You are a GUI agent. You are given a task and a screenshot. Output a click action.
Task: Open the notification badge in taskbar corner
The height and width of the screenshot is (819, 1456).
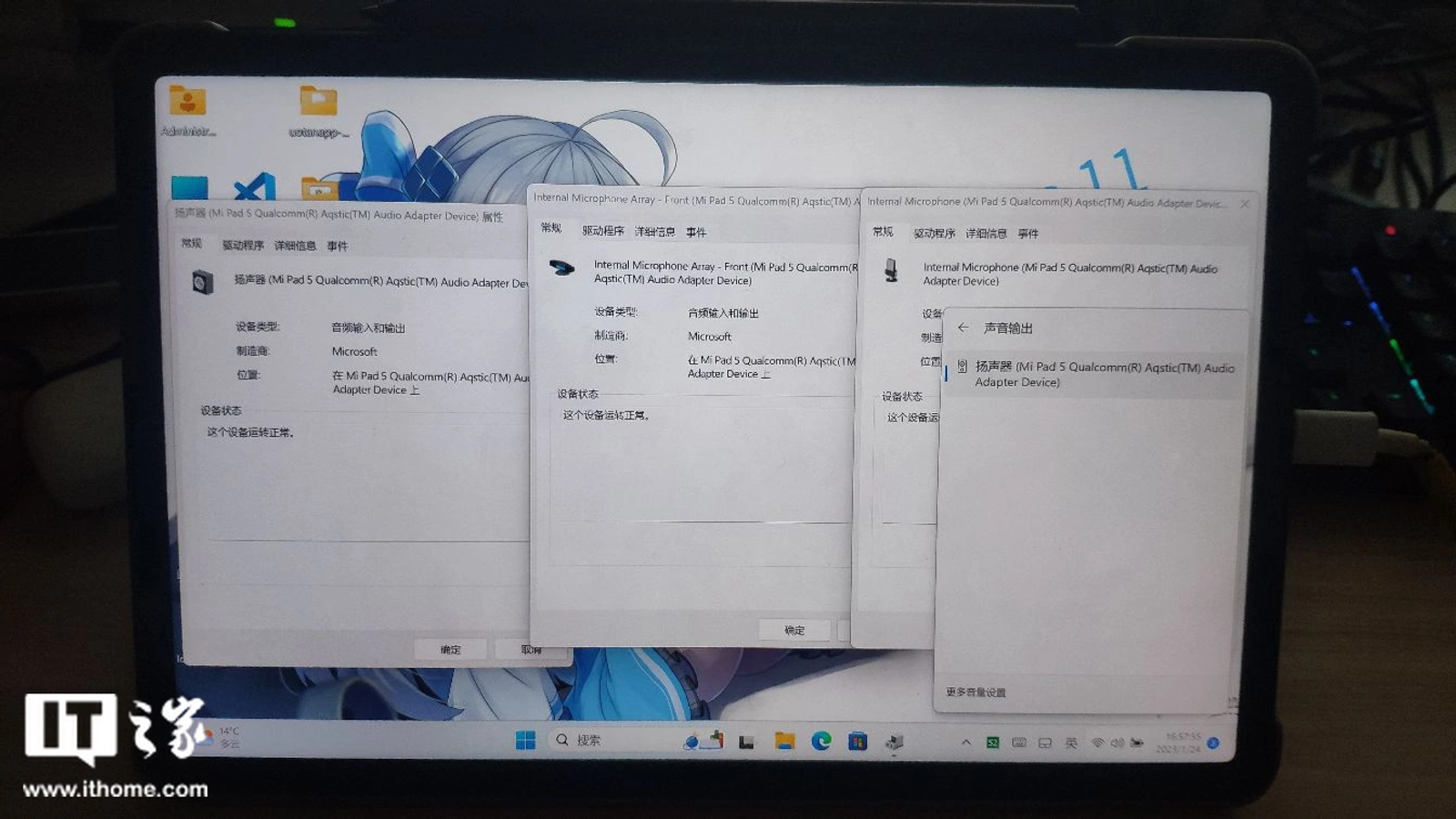coord(1213,743)
